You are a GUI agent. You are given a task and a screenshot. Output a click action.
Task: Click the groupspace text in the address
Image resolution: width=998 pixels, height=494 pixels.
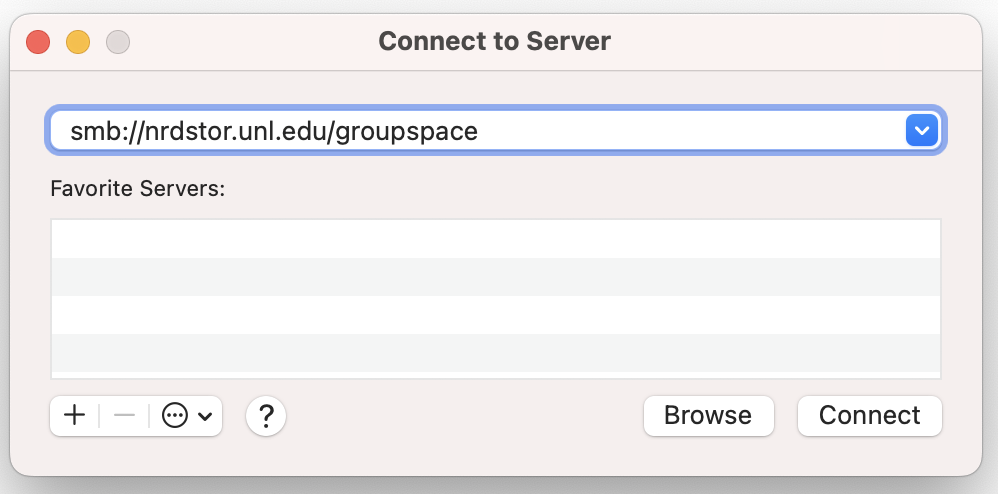pos(406,131)
